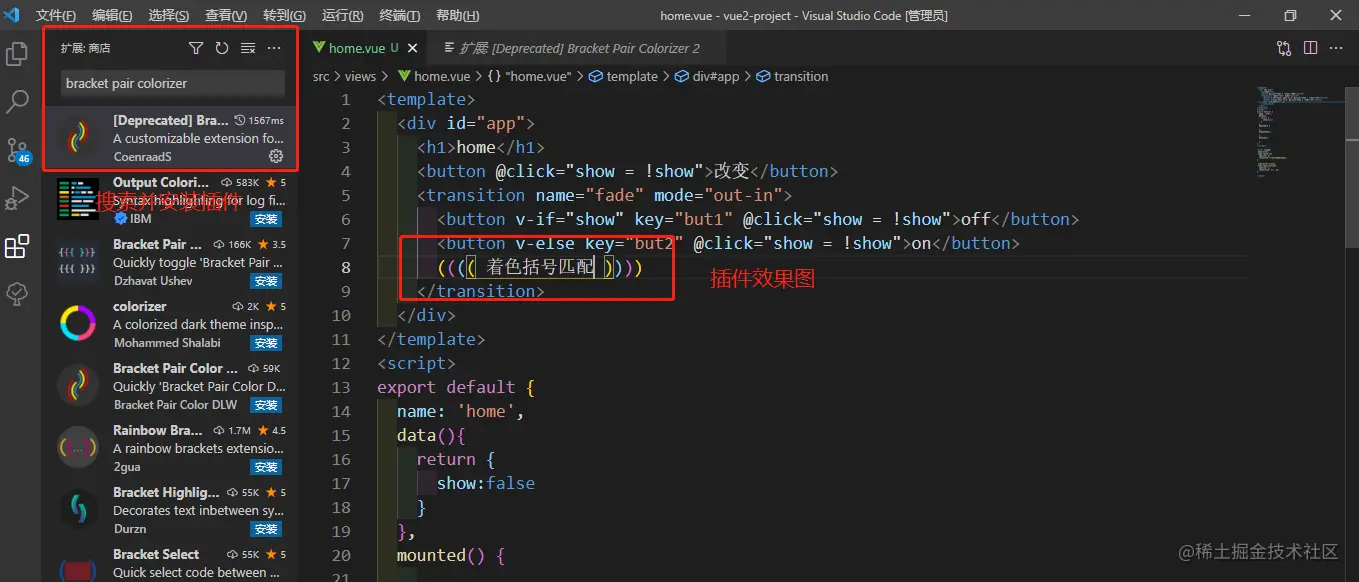Open 终端(T) menu

click(400, 16)
